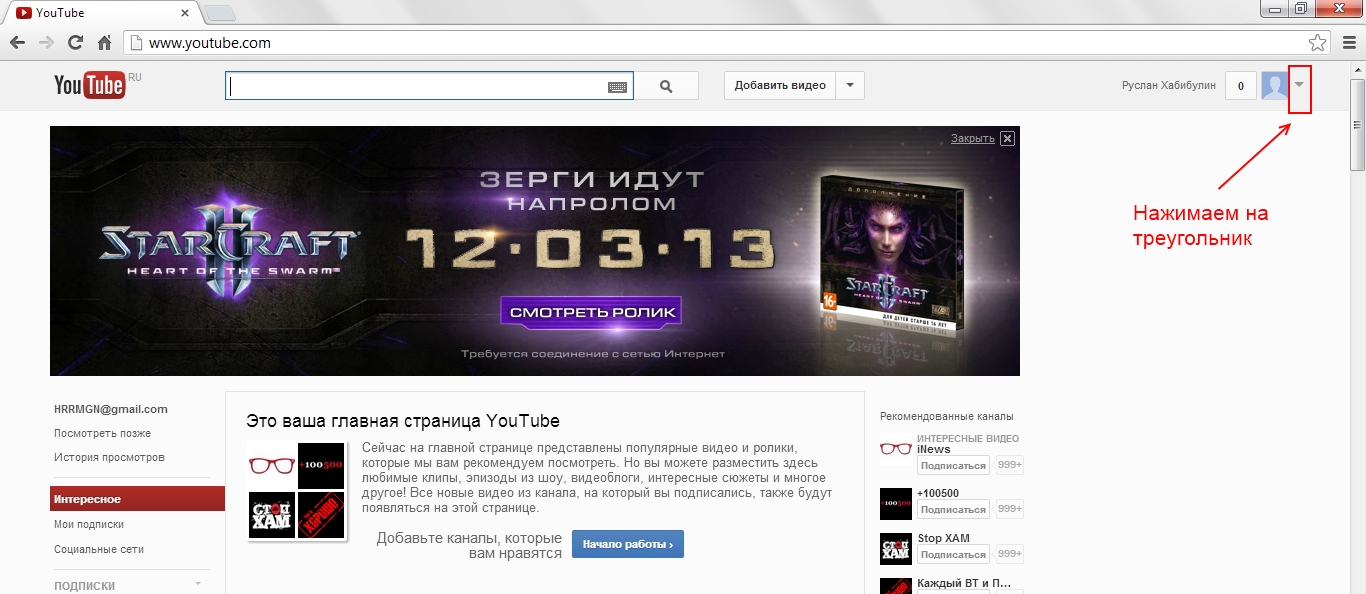Expand the account triangle dropdown
1366x594 pixels.
[1299, 86]
